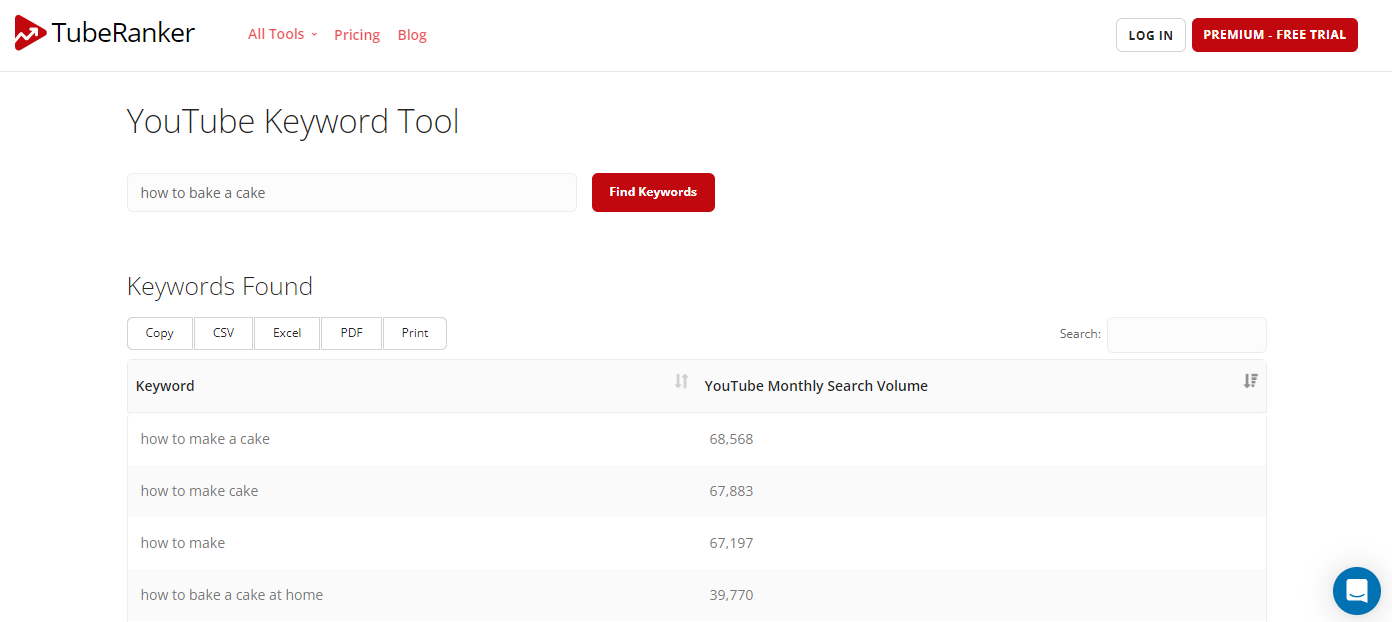Click the Keyword column header text
Screen dimensions: 1392x622
[x=165, y=386]
